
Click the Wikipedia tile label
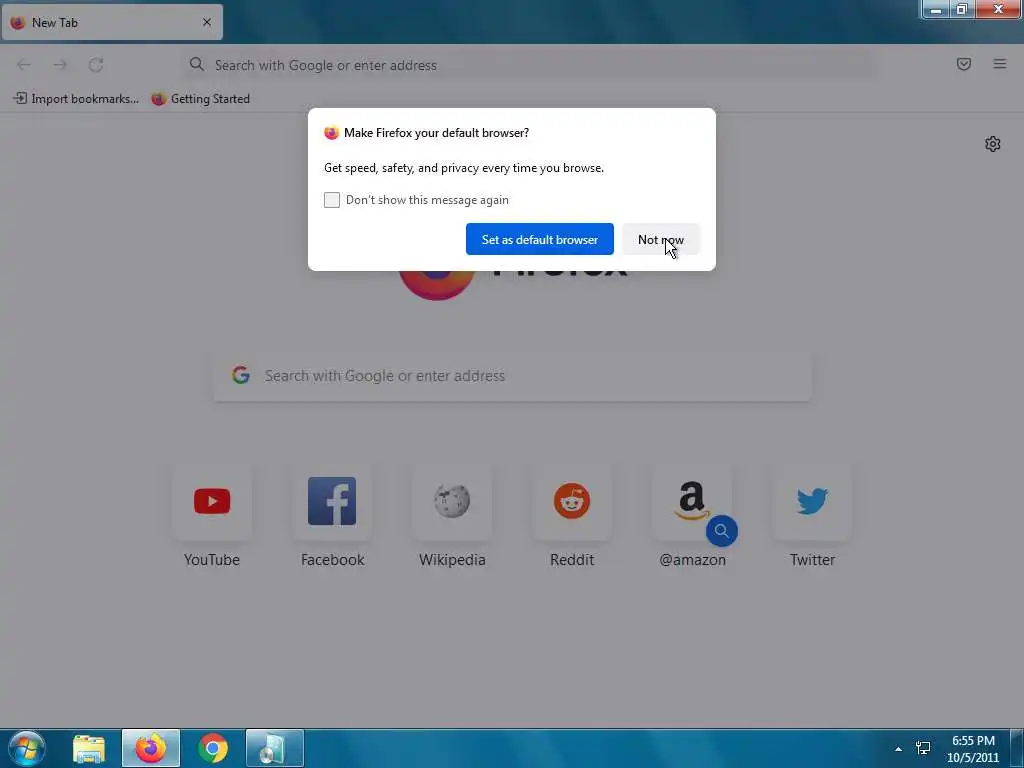tap(452, 560)
